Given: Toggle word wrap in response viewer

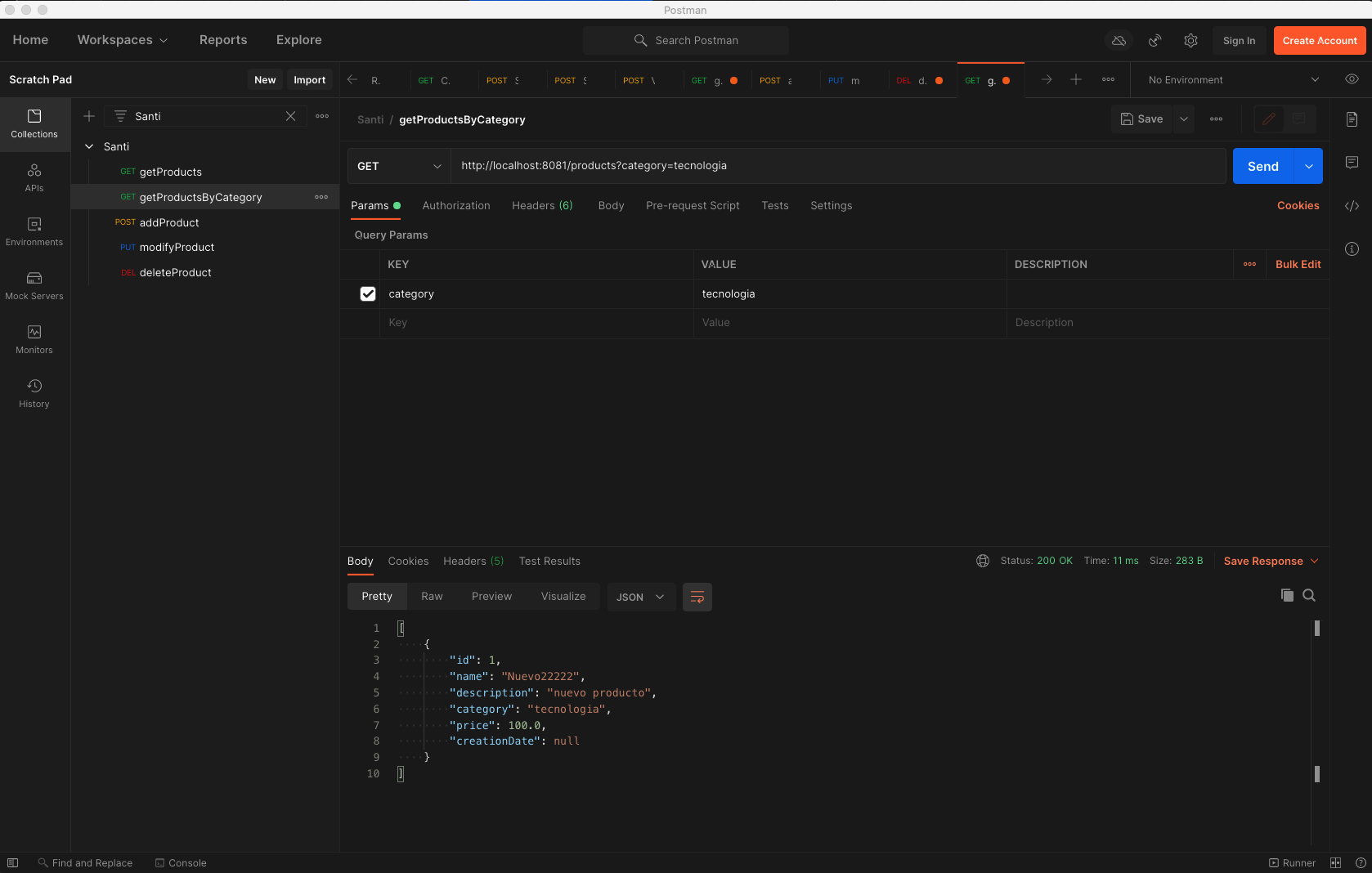Looking at the screenshot, I should [697, 598].
